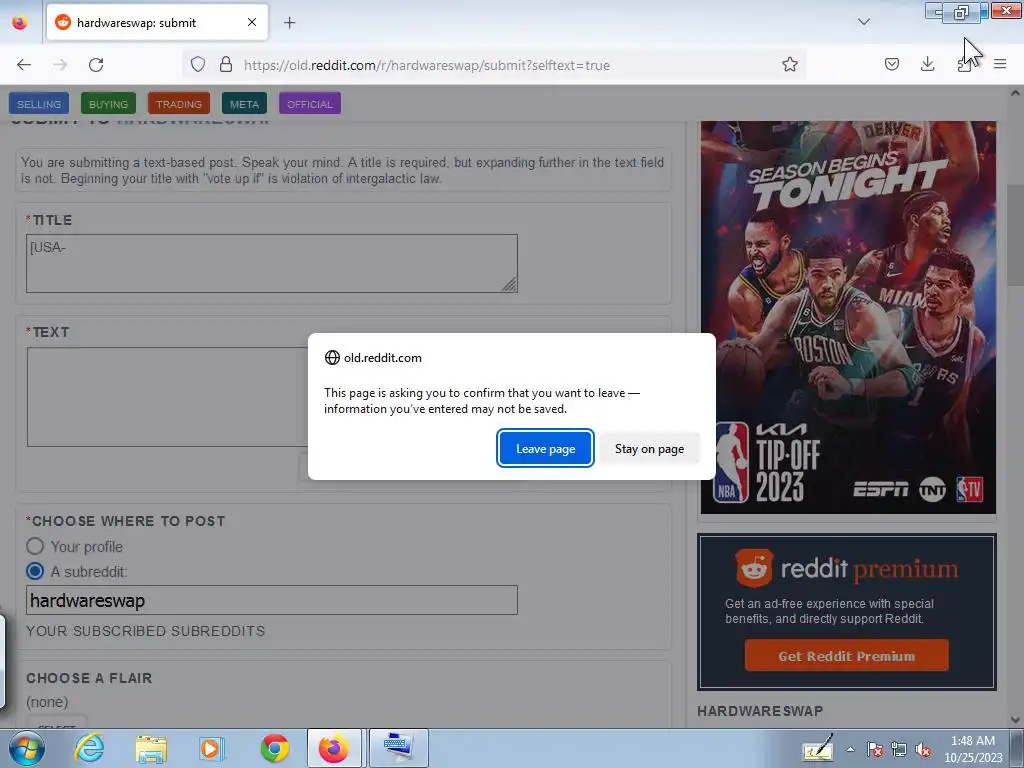Click the scrollbar down arrow

coord(1015,720)
